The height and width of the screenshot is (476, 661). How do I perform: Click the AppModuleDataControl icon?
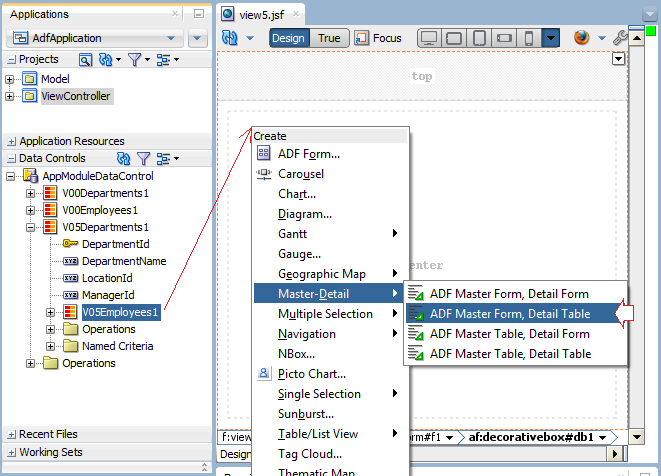(x=31, y=175)
